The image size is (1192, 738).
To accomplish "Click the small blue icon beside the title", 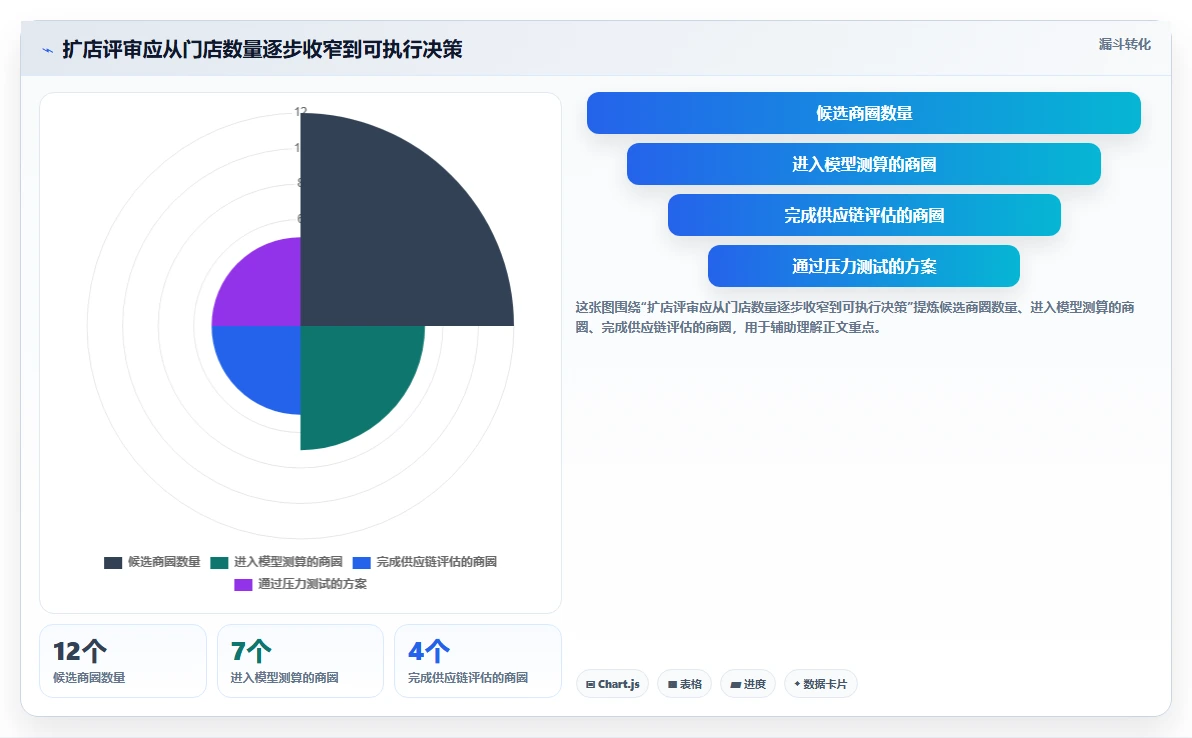I will pos(47,50).
